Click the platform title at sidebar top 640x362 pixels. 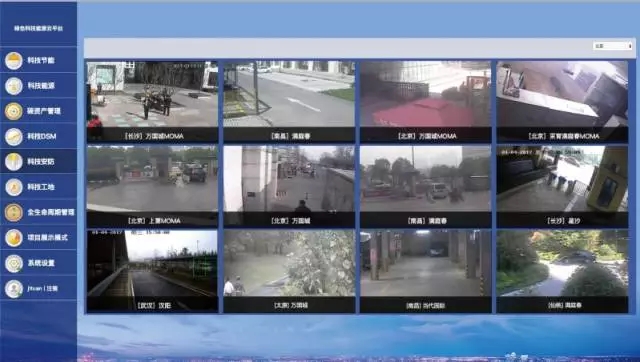[x=38, y=28]
